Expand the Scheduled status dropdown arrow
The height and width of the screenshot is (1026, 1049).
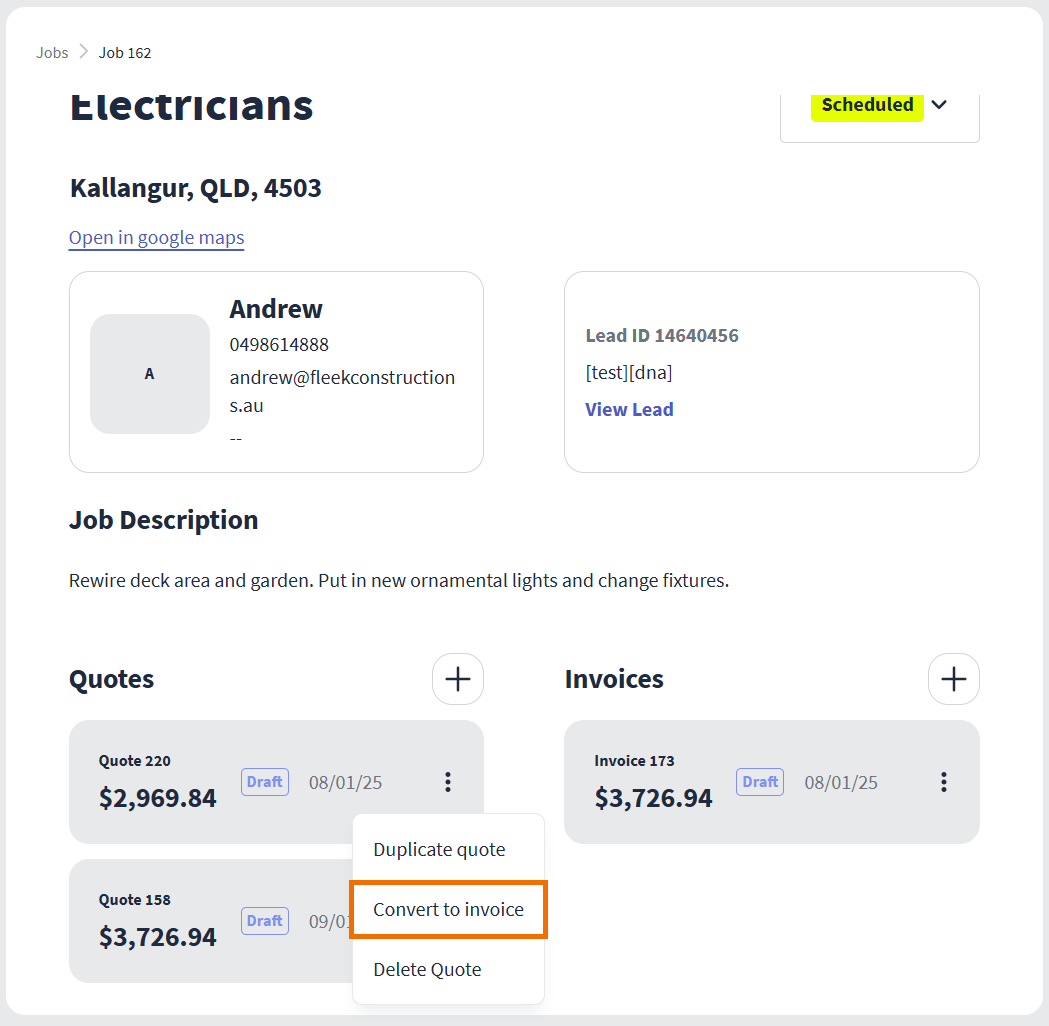(x=939, y=105)
